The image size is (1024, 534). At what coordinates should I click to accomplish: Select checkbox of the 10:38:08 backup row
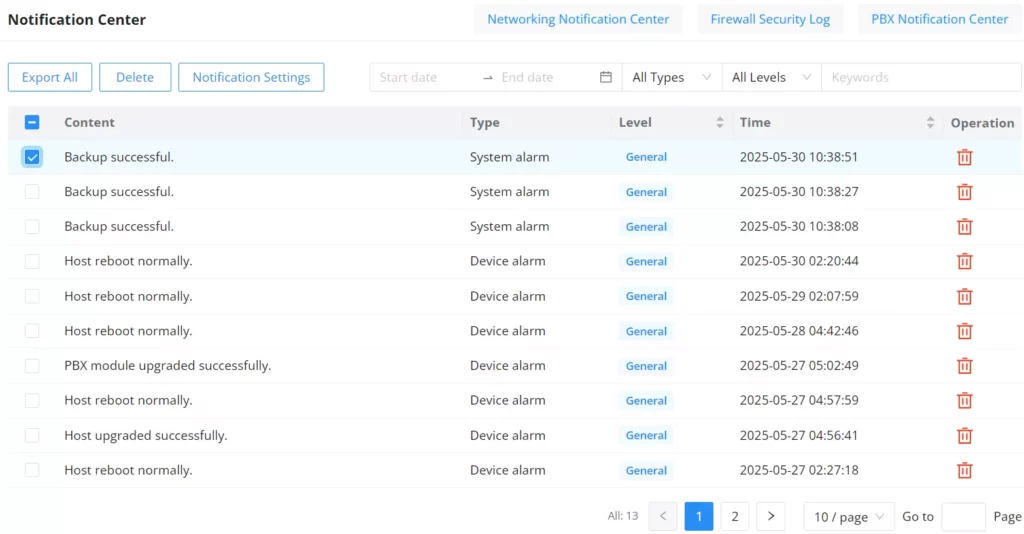click(x=32, y=227)
